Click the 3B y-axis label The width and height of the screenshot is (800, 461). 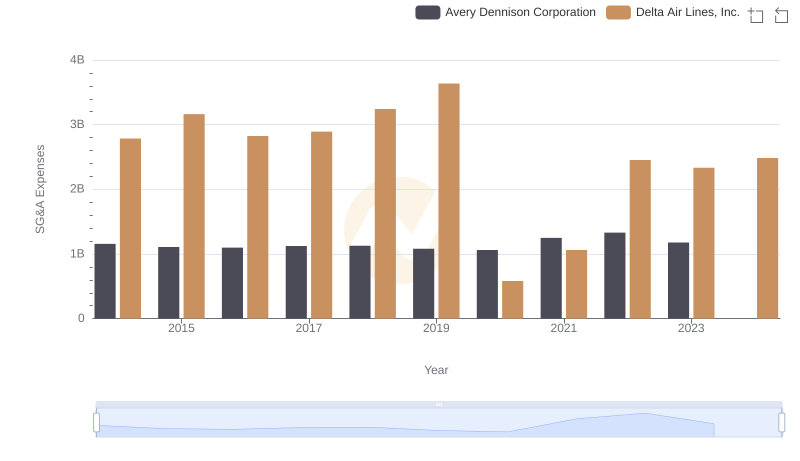(77, 124)
